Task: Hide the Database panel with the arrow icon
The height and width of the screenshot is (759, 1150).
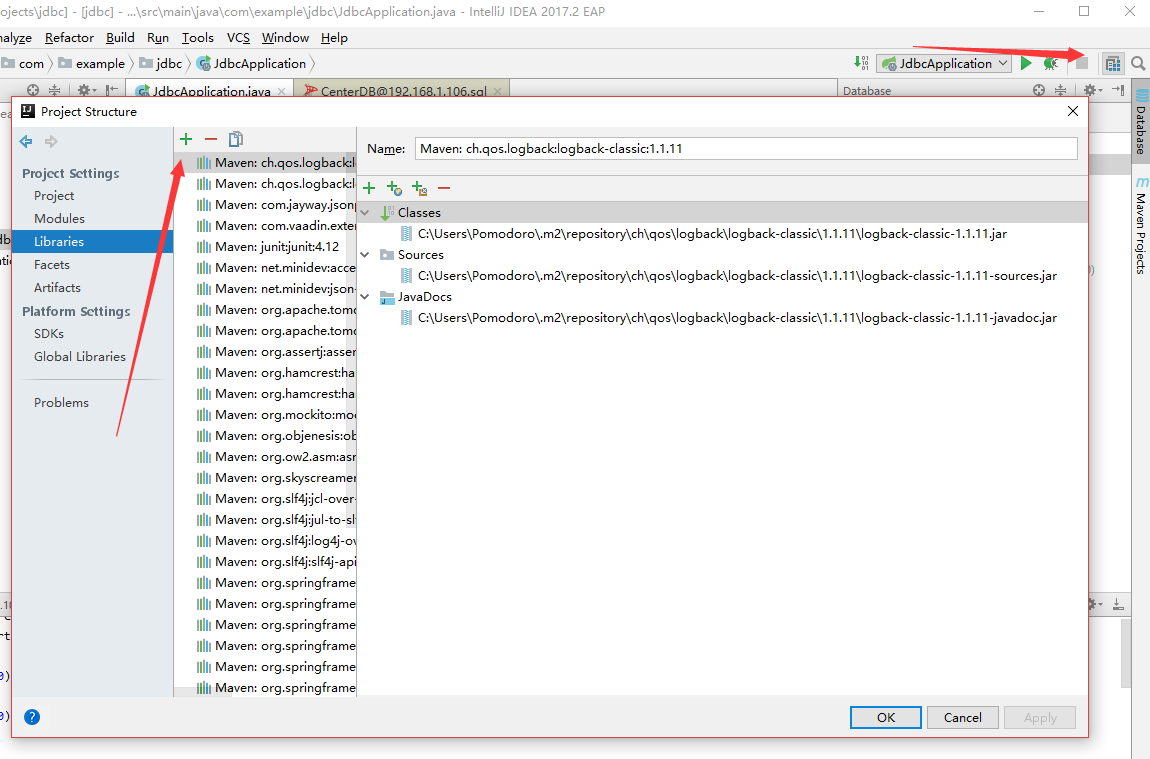Action: coord(1118,90)
